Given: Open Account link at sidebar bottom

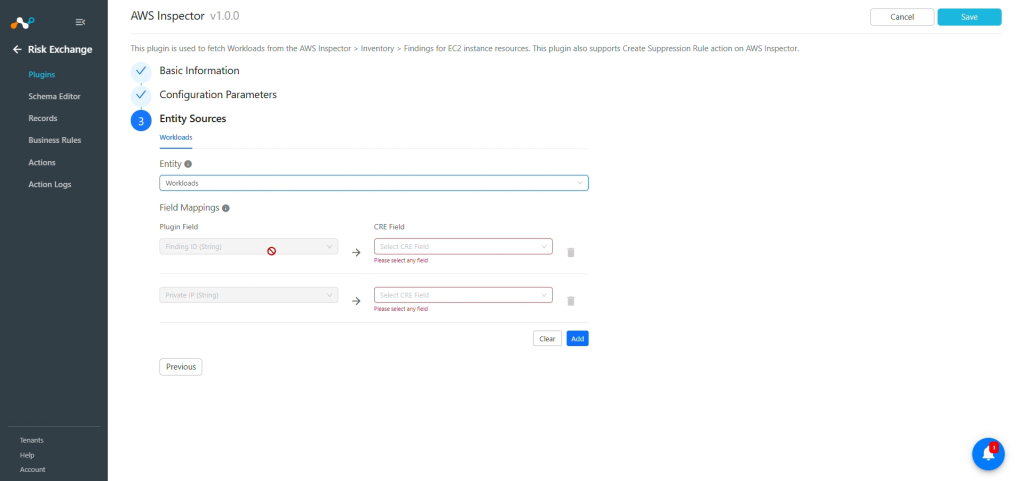Looking at the screenshot, I should (x=33, y=469).
